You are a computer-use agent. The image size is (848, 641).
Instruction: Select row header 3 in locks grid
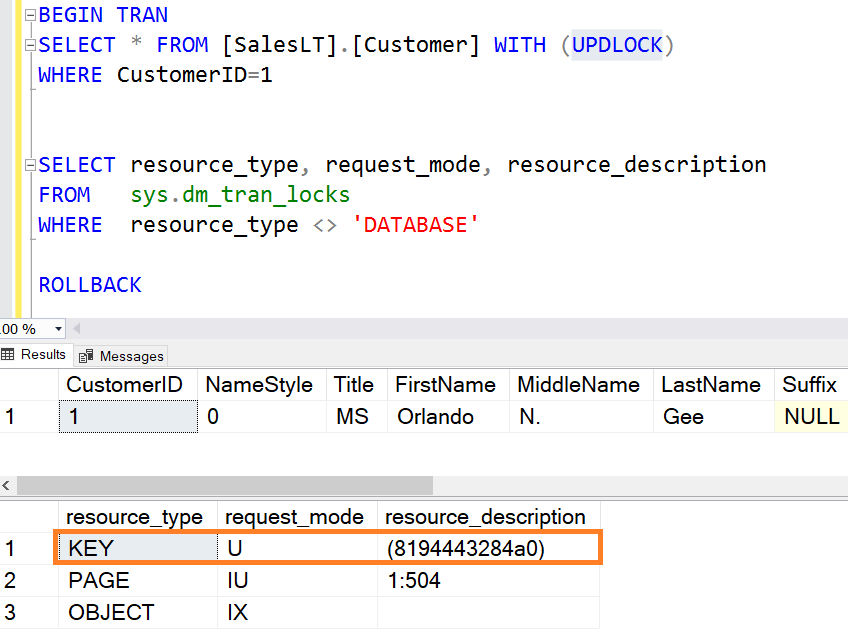[29, 612]
